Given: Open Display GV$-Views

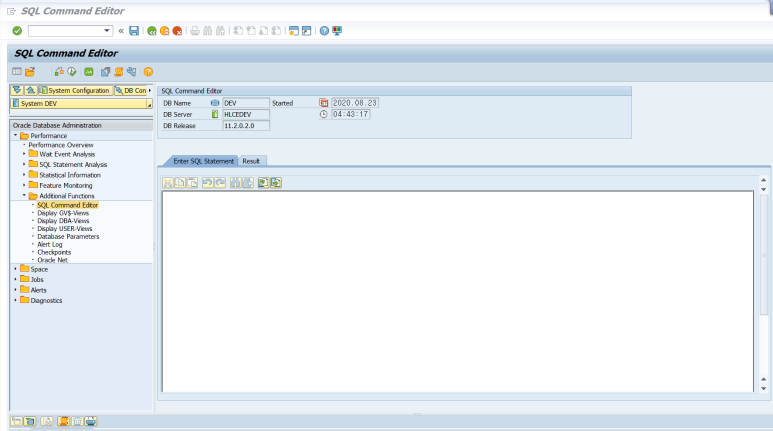Looking at the screenshot, I should (63, 213).
